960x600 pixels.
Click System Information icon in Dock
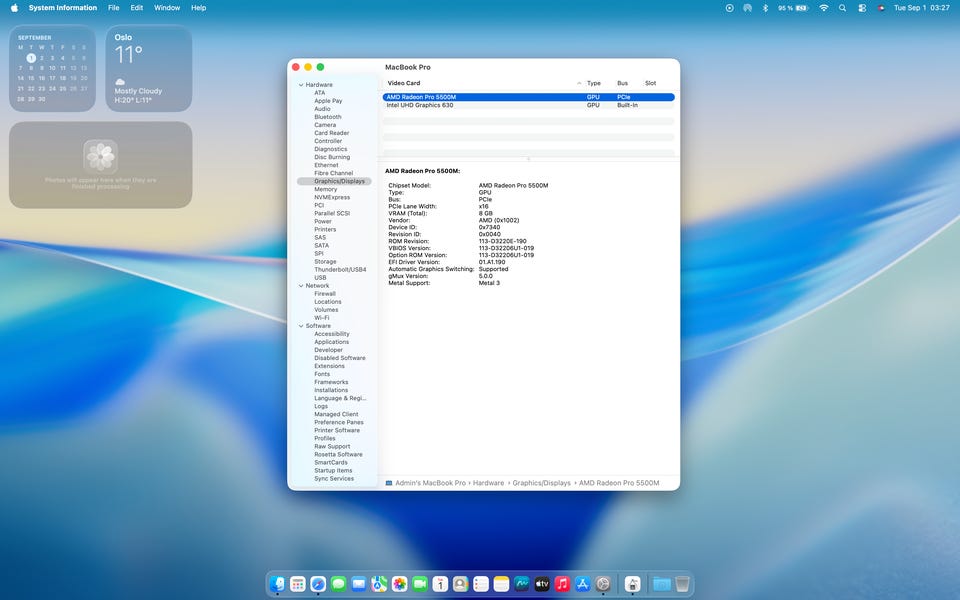[x=632, y=583]
